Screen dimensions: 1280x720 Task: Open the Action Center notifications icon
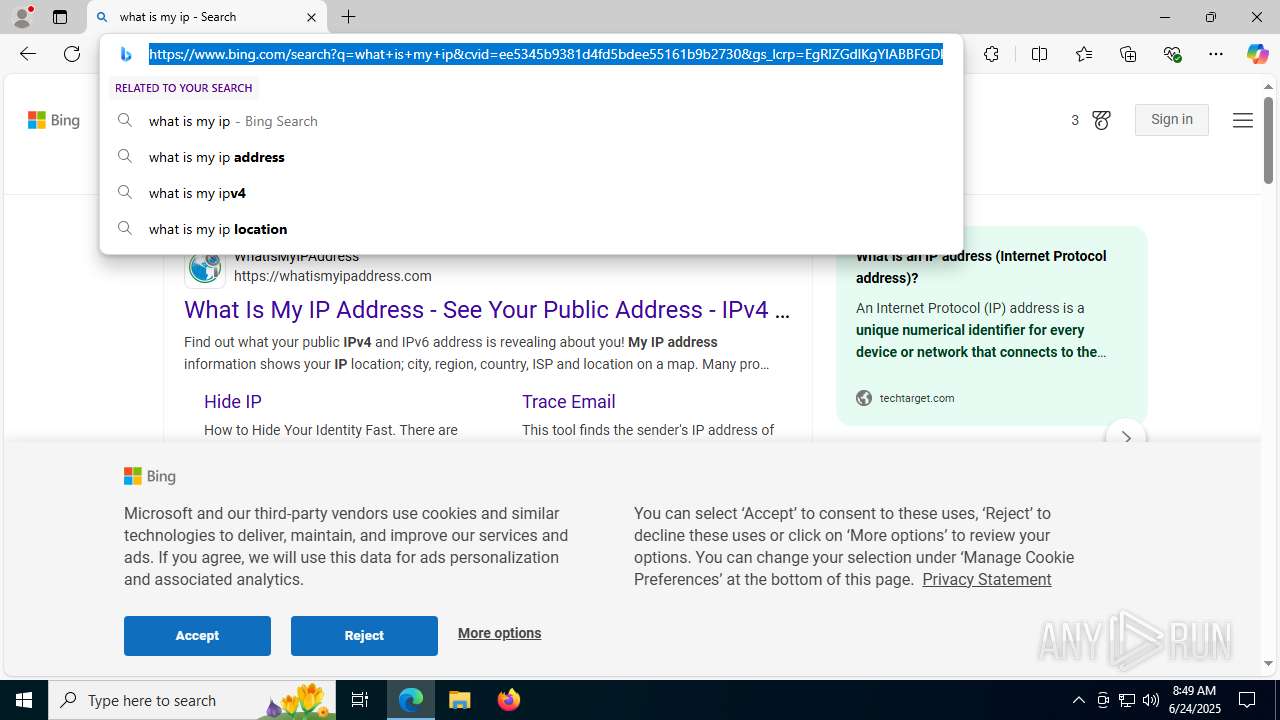tap(1248, 700)
